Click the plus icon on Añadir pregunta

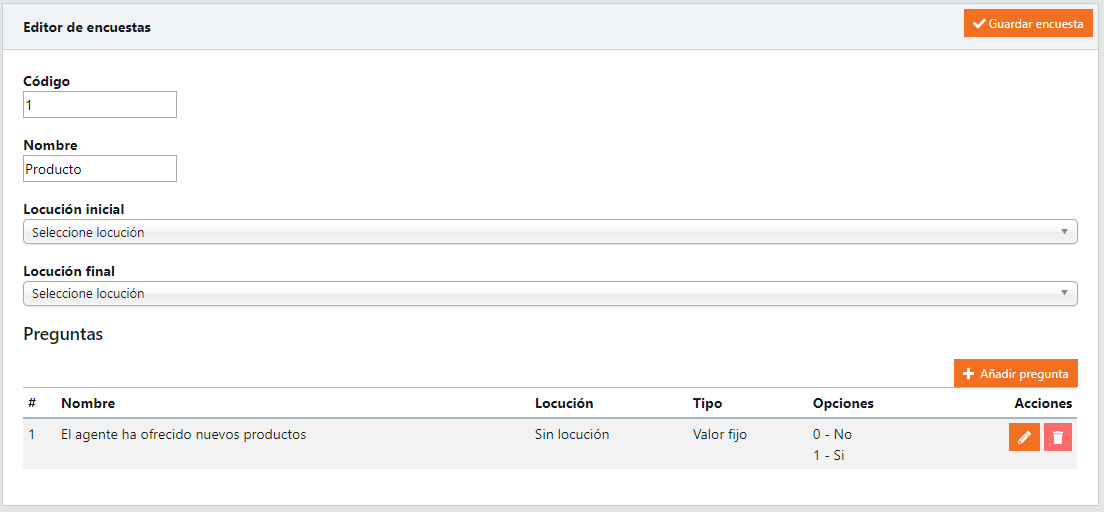click(x=968, y=374)
